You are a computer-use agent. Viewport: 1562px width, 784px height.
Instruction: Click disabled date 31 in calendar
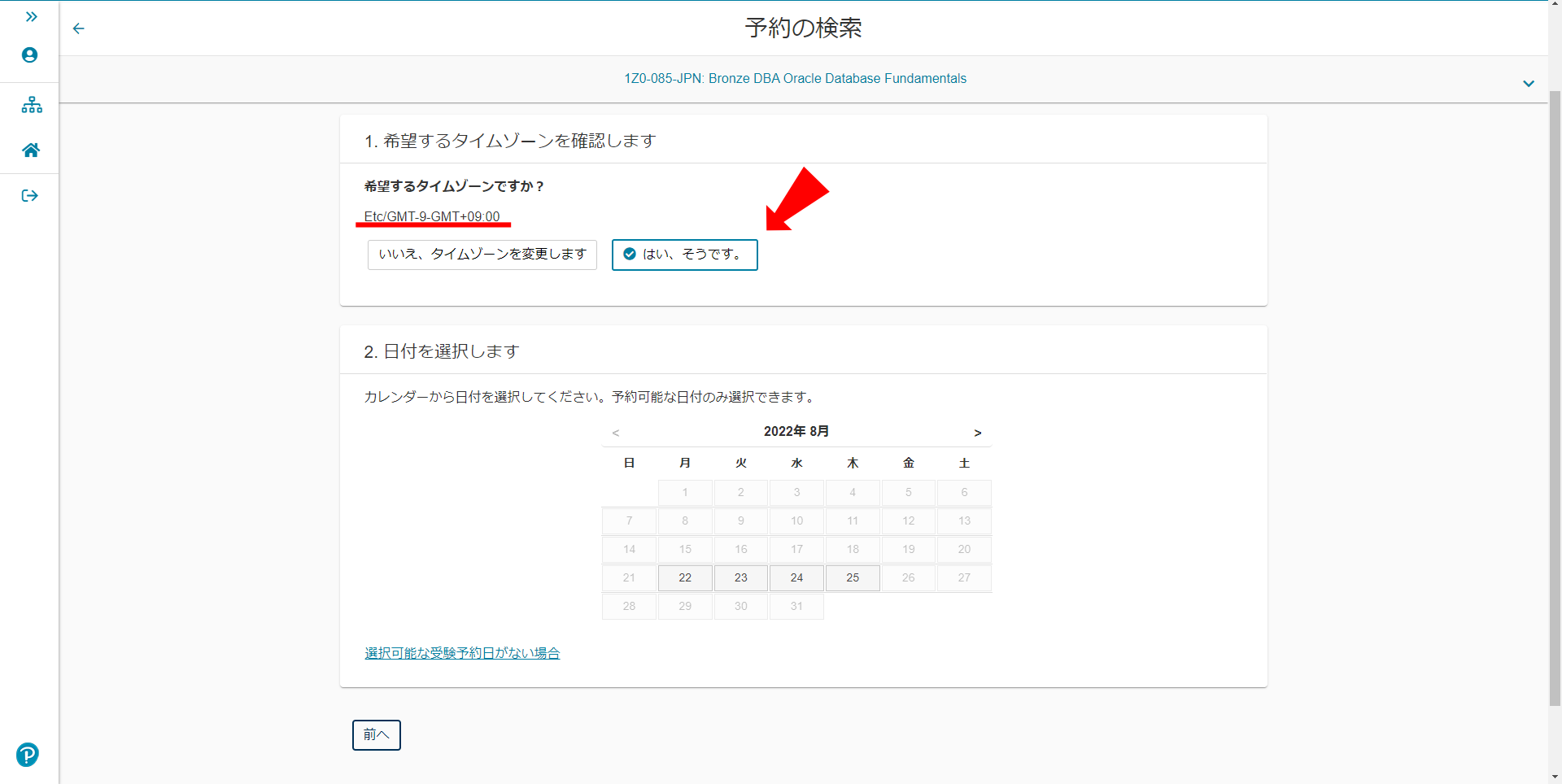point(796,607)
